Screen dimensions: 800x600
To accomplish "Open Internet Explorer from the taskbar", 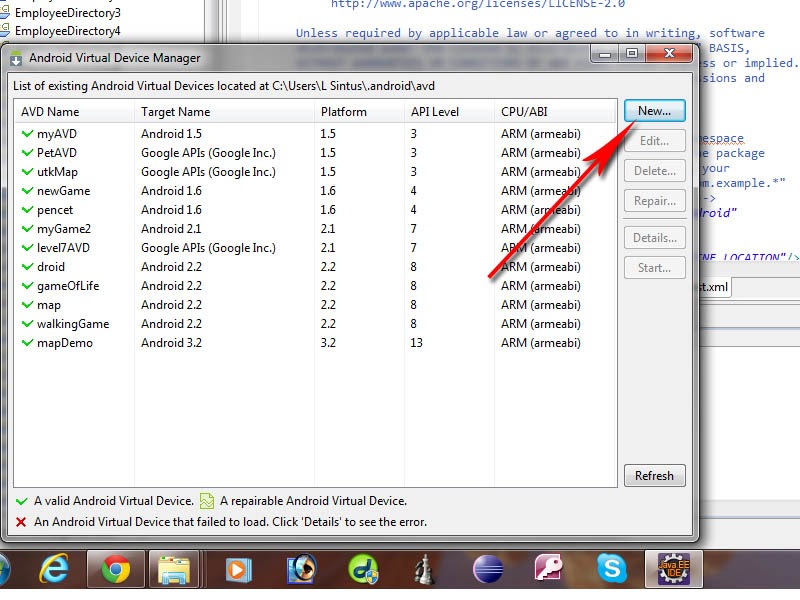I will pyautogui.click(x=54, y=568).
